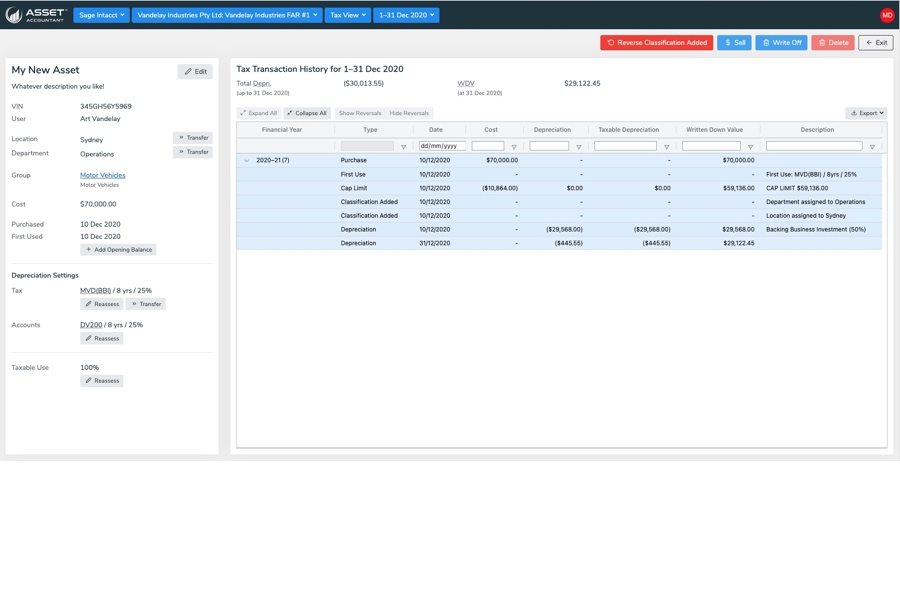Toggle Hide Reversals

click(409, 113)
